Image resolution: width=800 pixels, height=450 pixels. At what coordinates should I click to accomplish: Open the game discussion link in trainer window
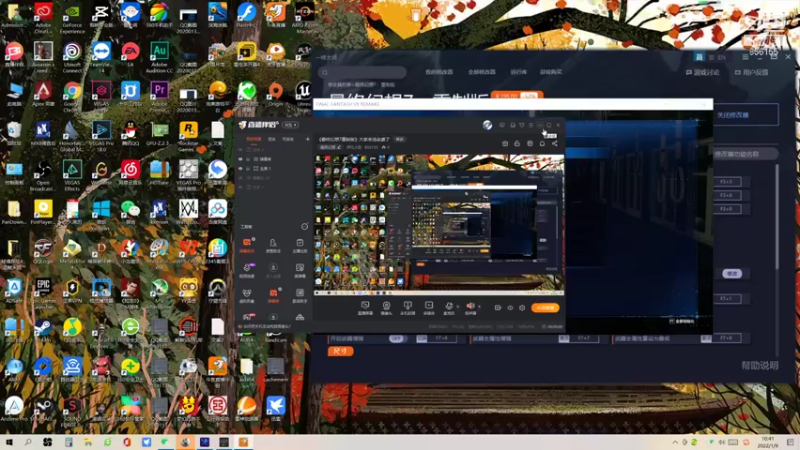703,72
